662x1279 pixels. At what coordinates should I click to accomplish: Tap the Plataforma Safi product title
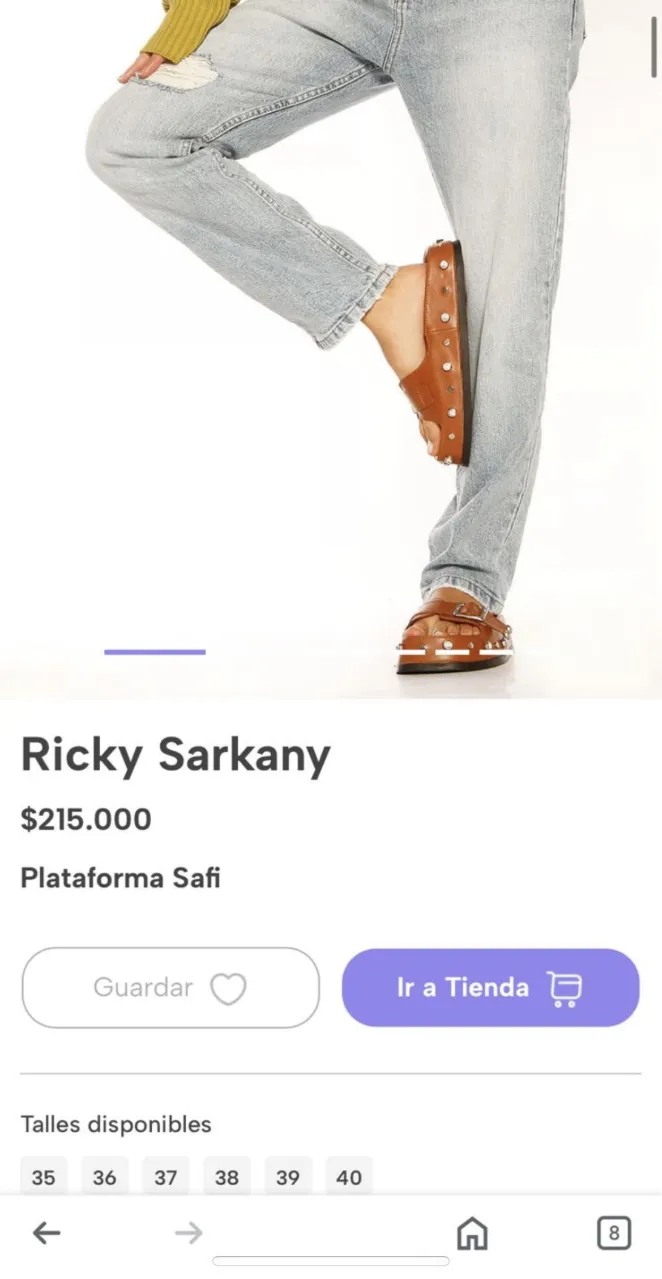pyautogui.click(x=120, y=878)
